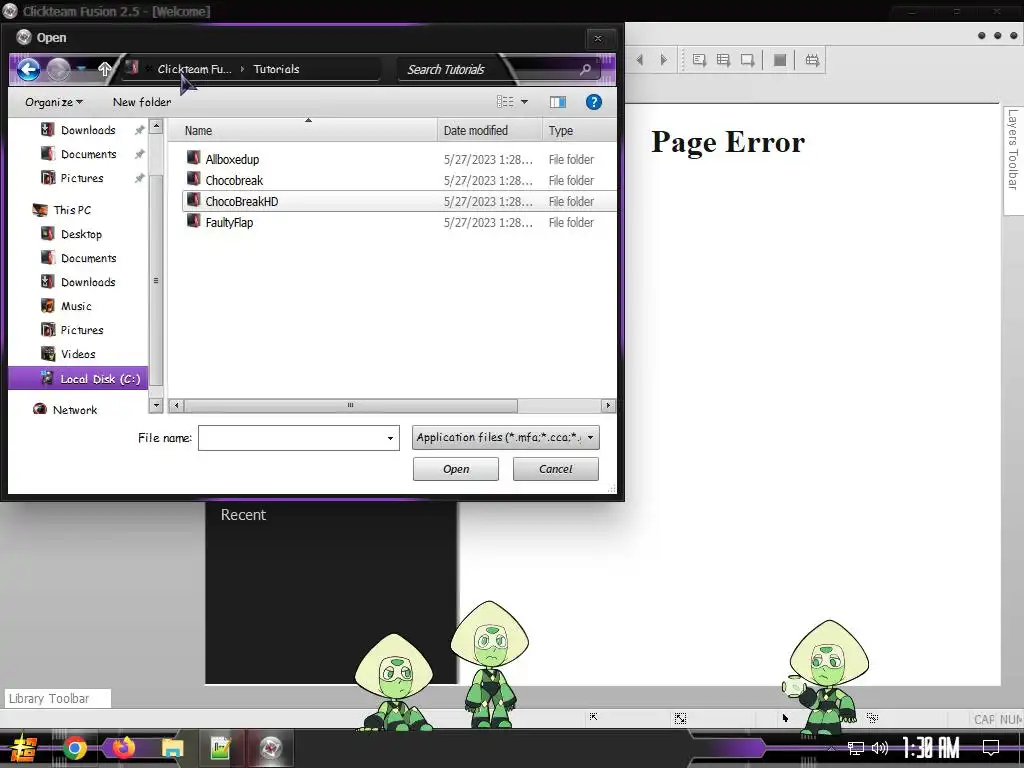
Task: Change the view layout icon
Action: tap(505, 102)
